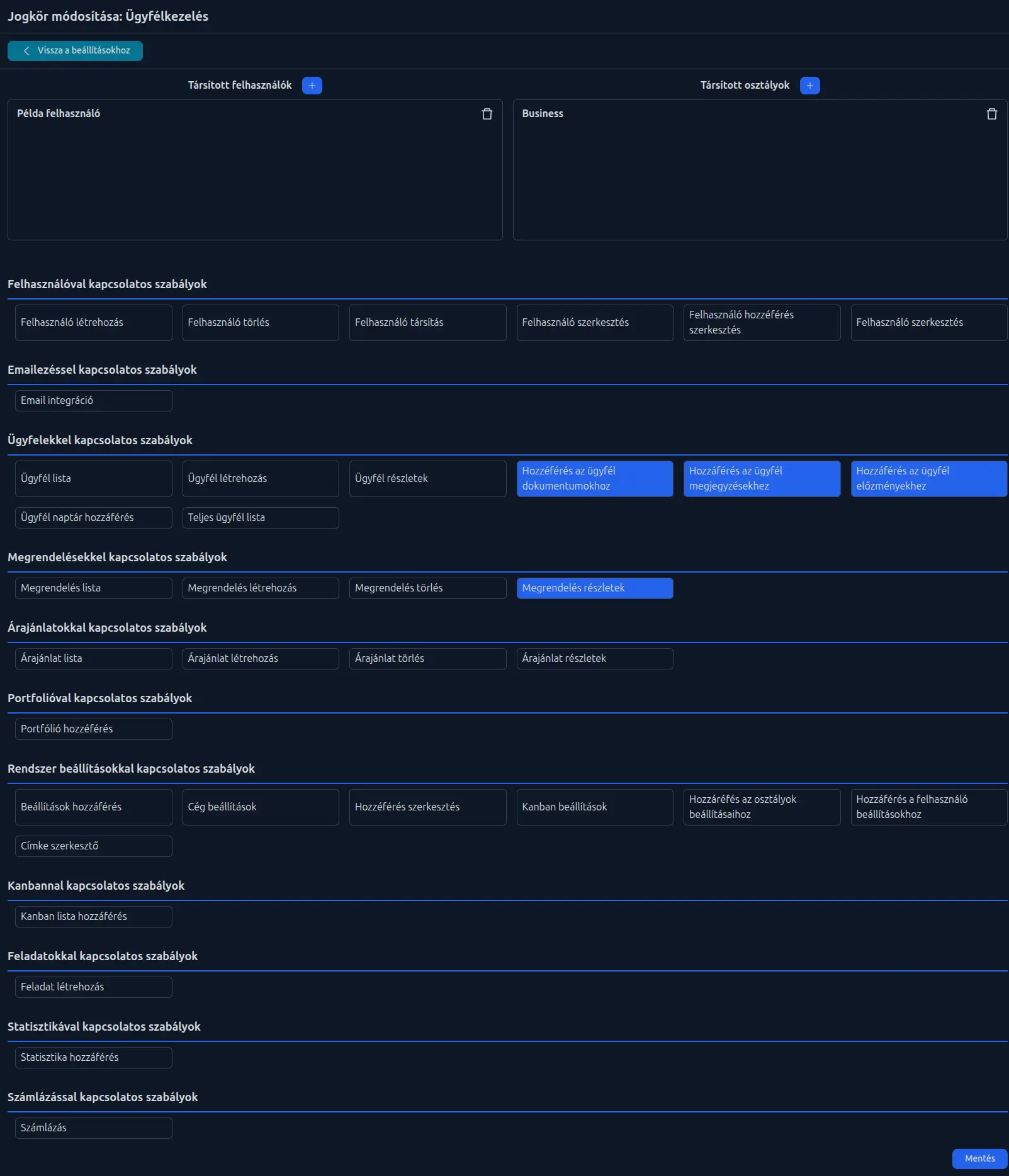Disable Hozzéférés az ügyfél dokumentumokhoz
The image size is (1009, 1176).
(594, 479)
